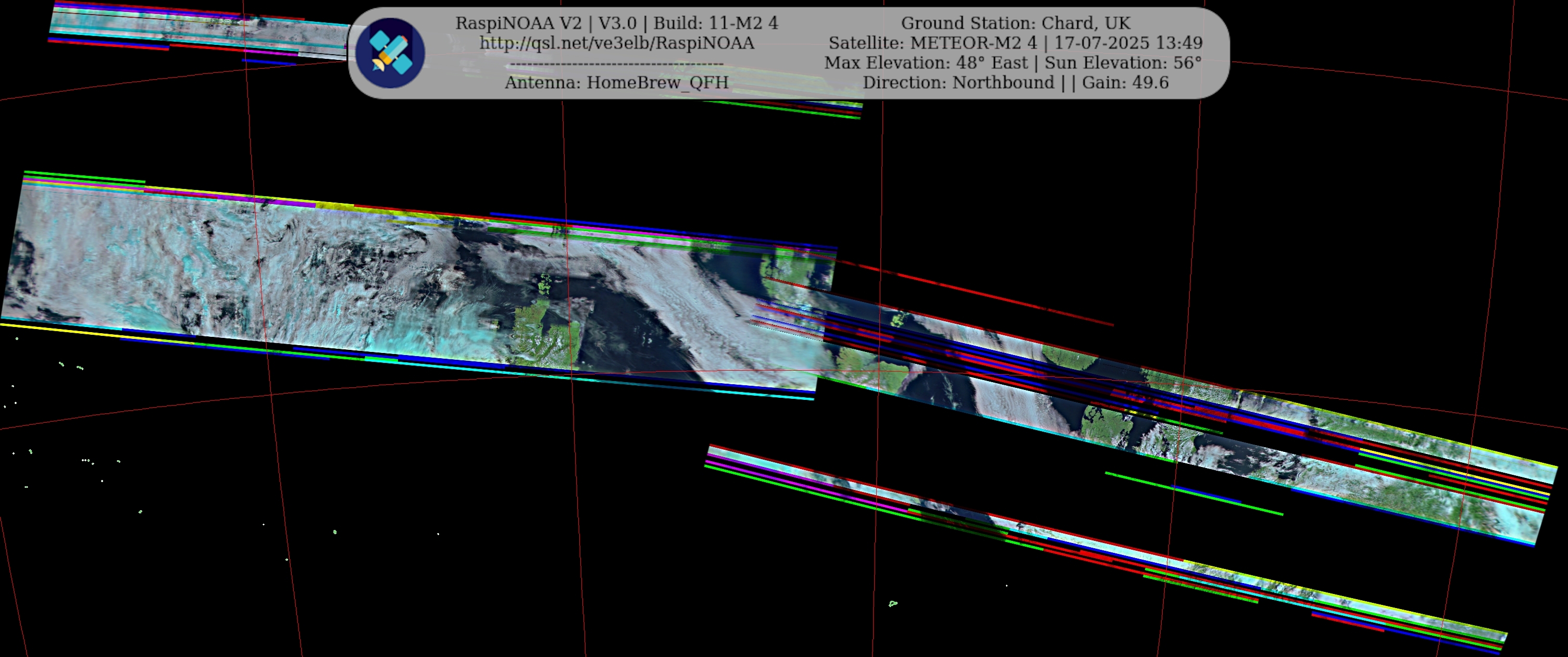
Task: Click the "Max Elevation: 48° East | Sun Elevation: 56°" line
Action: (x=1013, y=62)
